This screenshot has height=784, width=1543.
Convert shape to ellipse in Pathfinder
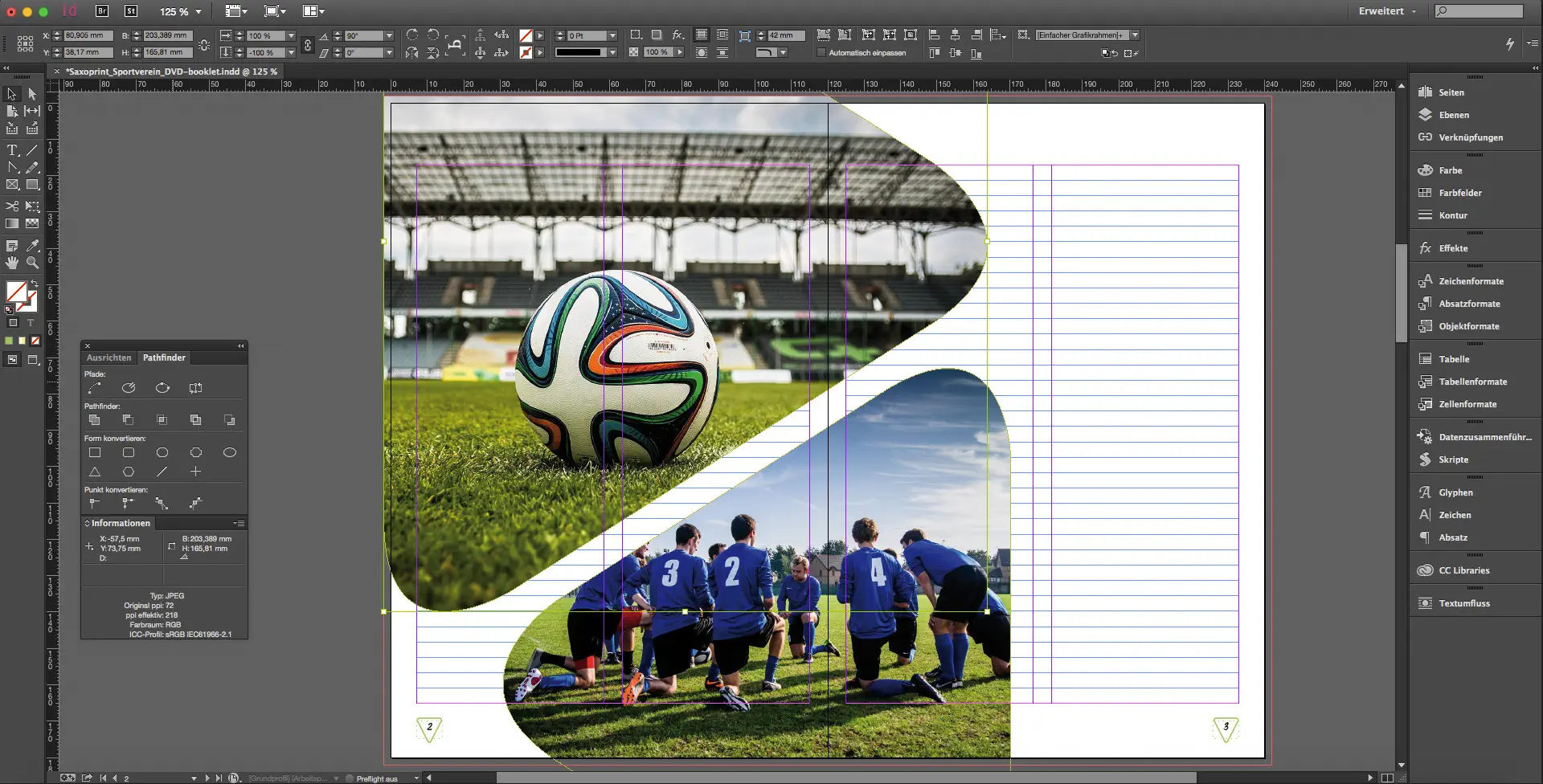[229, 452]
